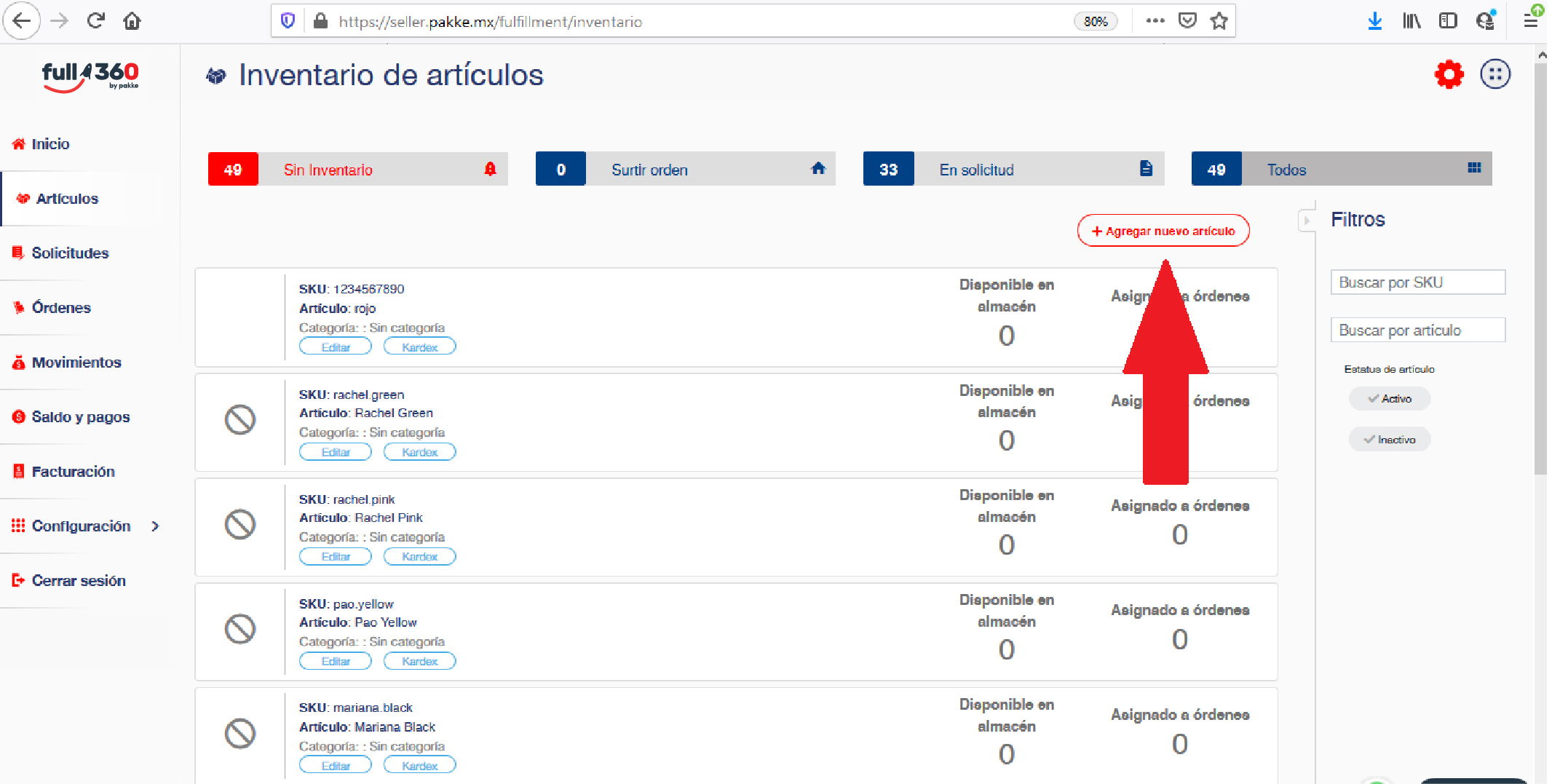
Task: Go to Solicitudes in the sidebar
Action: point(70,253)
